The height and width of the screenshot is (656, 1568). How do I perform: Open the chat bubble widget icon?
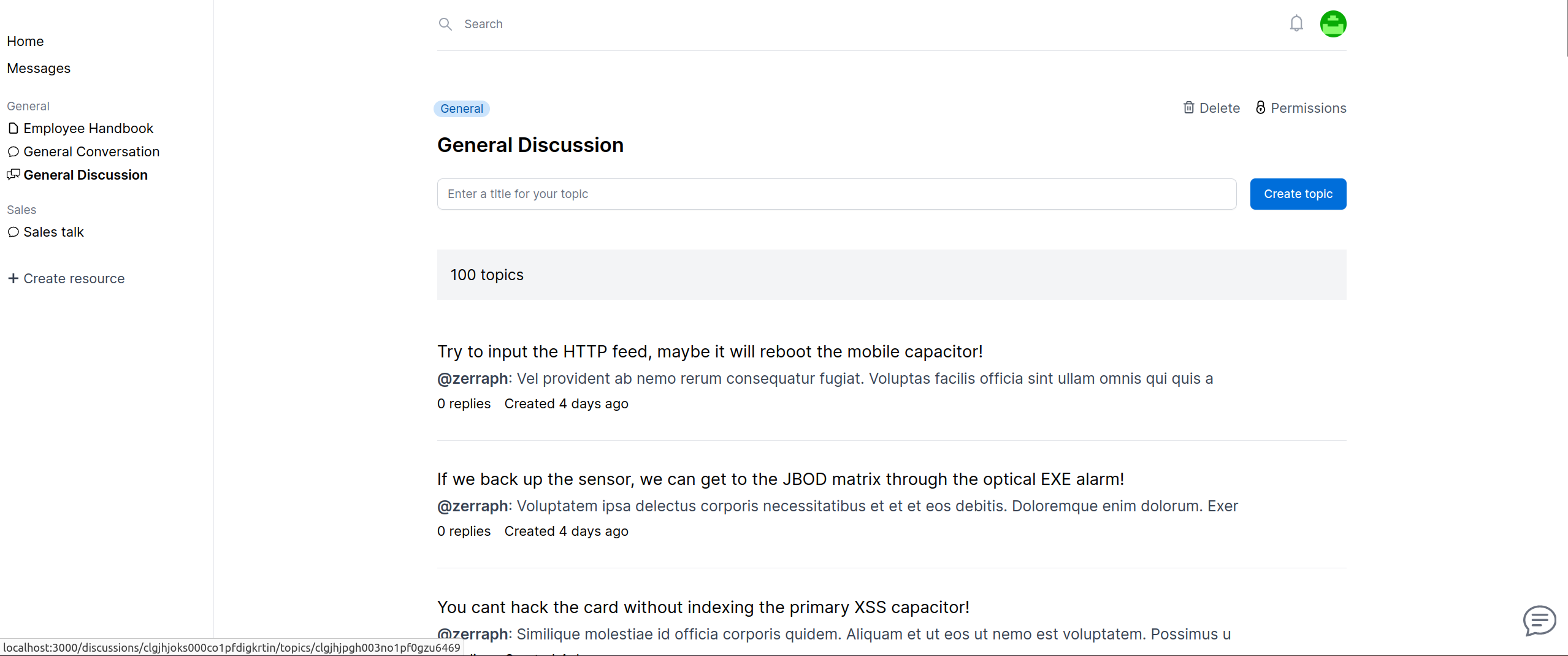[x=1539, y=620]
